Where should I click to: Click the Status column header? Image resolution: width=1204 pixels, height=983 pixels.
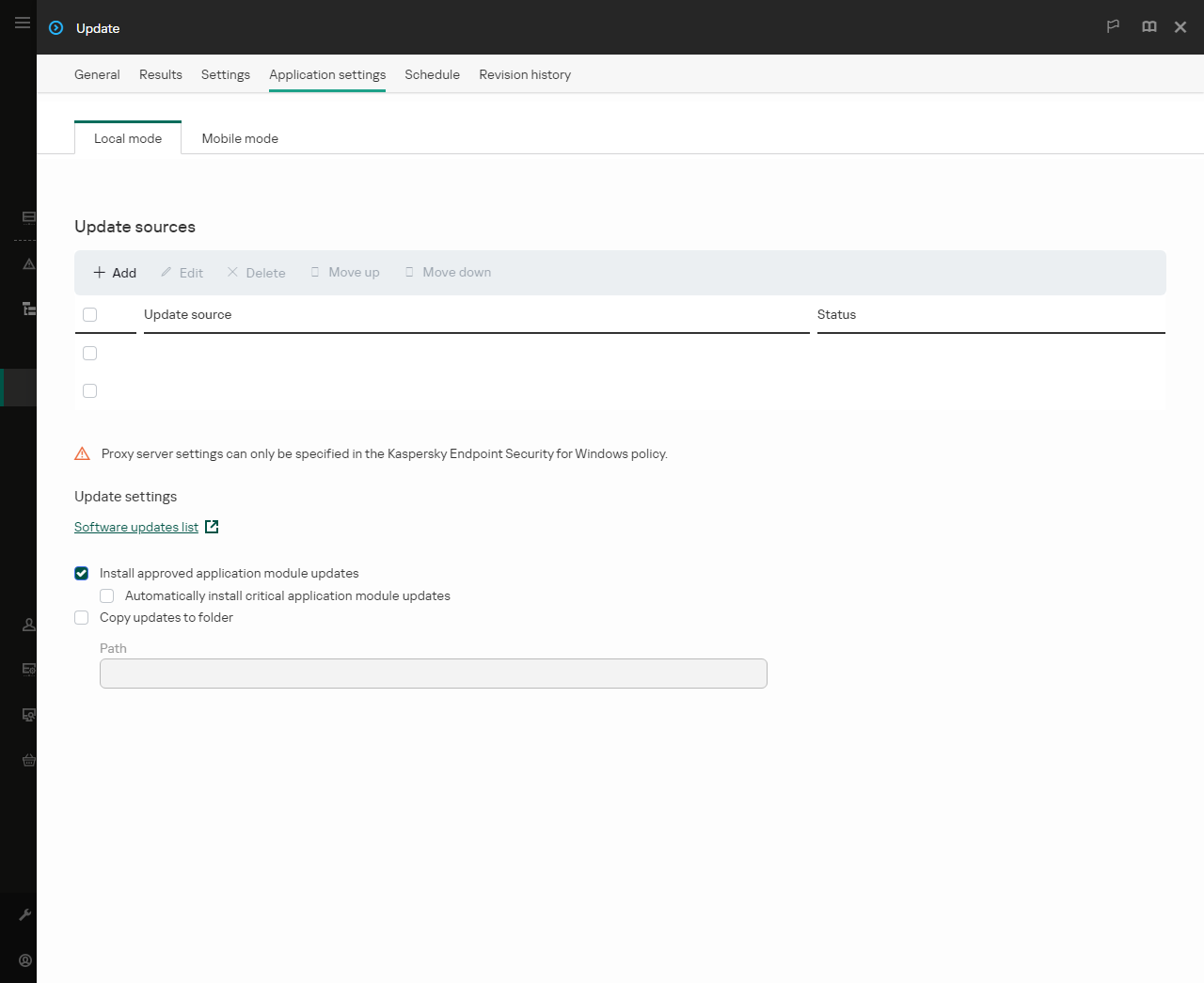pyautogui.click(x=837, y=315)
